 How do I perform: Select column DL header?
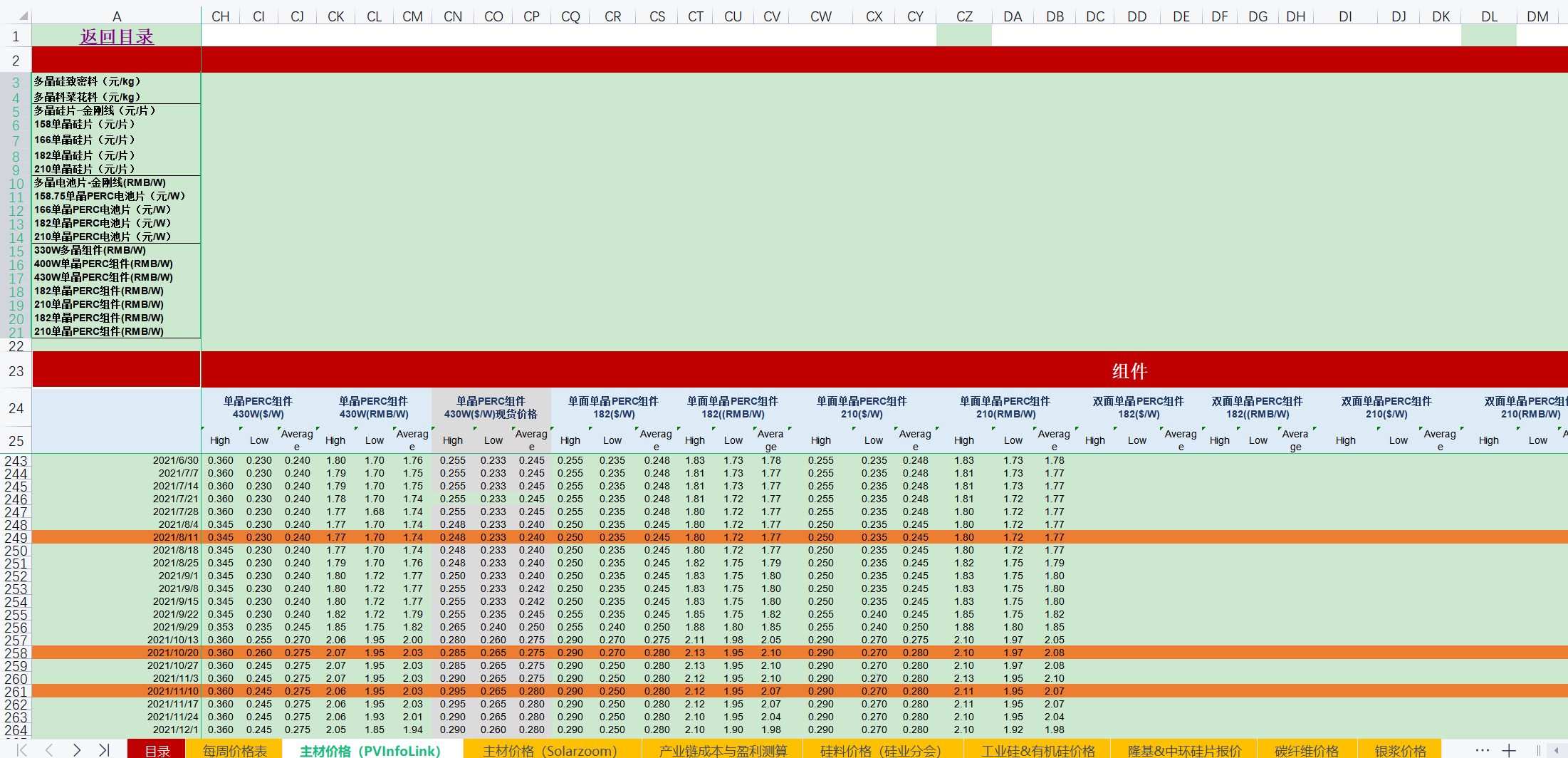[x=1489, y=16]
